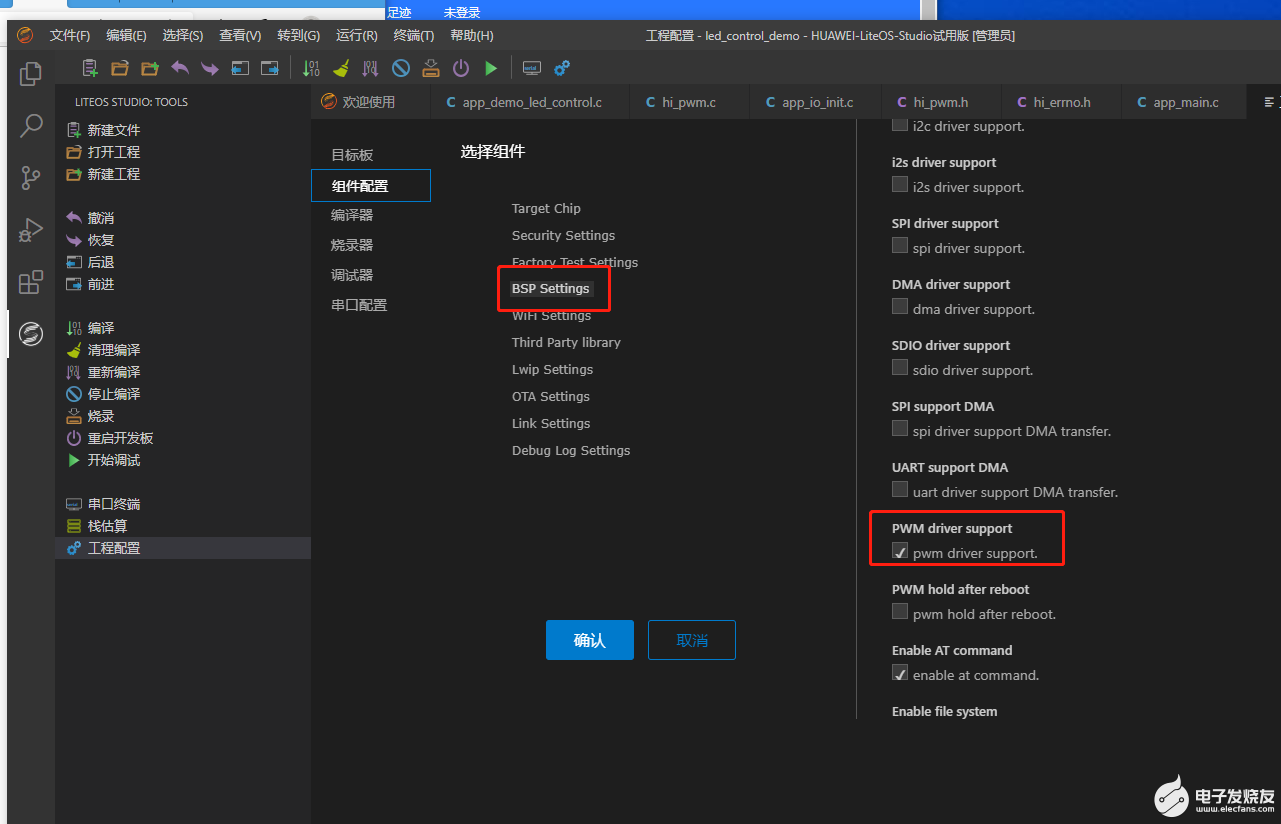The width and height of the screenshot is (1281, 824).
Task: Click the undo arrow toolbar icon
Action: click(x=180, y=68)
